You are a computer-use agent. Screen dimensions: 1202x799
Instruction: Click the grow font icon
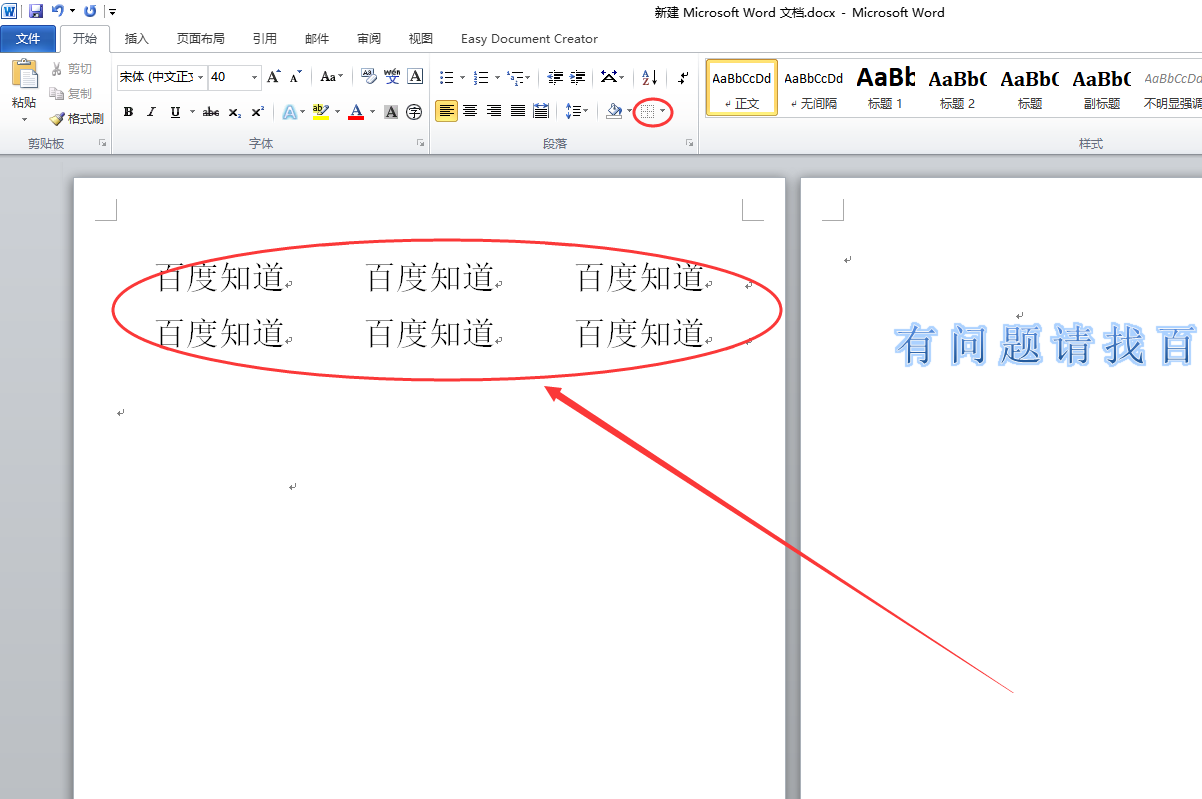pyautogui.click(x=273, y=77)
